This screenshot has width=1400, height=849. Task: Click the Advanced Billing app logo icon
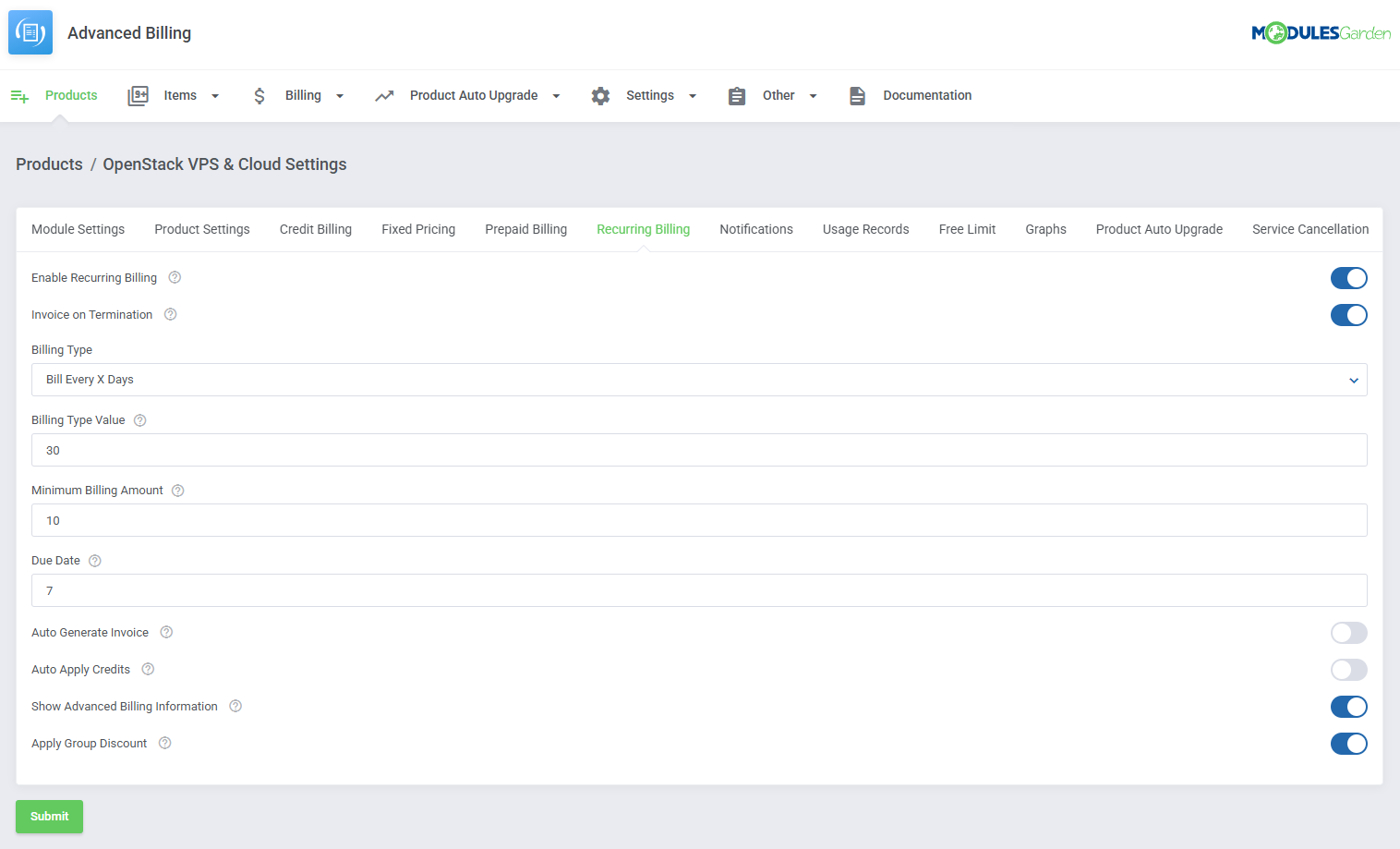(30, 32)
